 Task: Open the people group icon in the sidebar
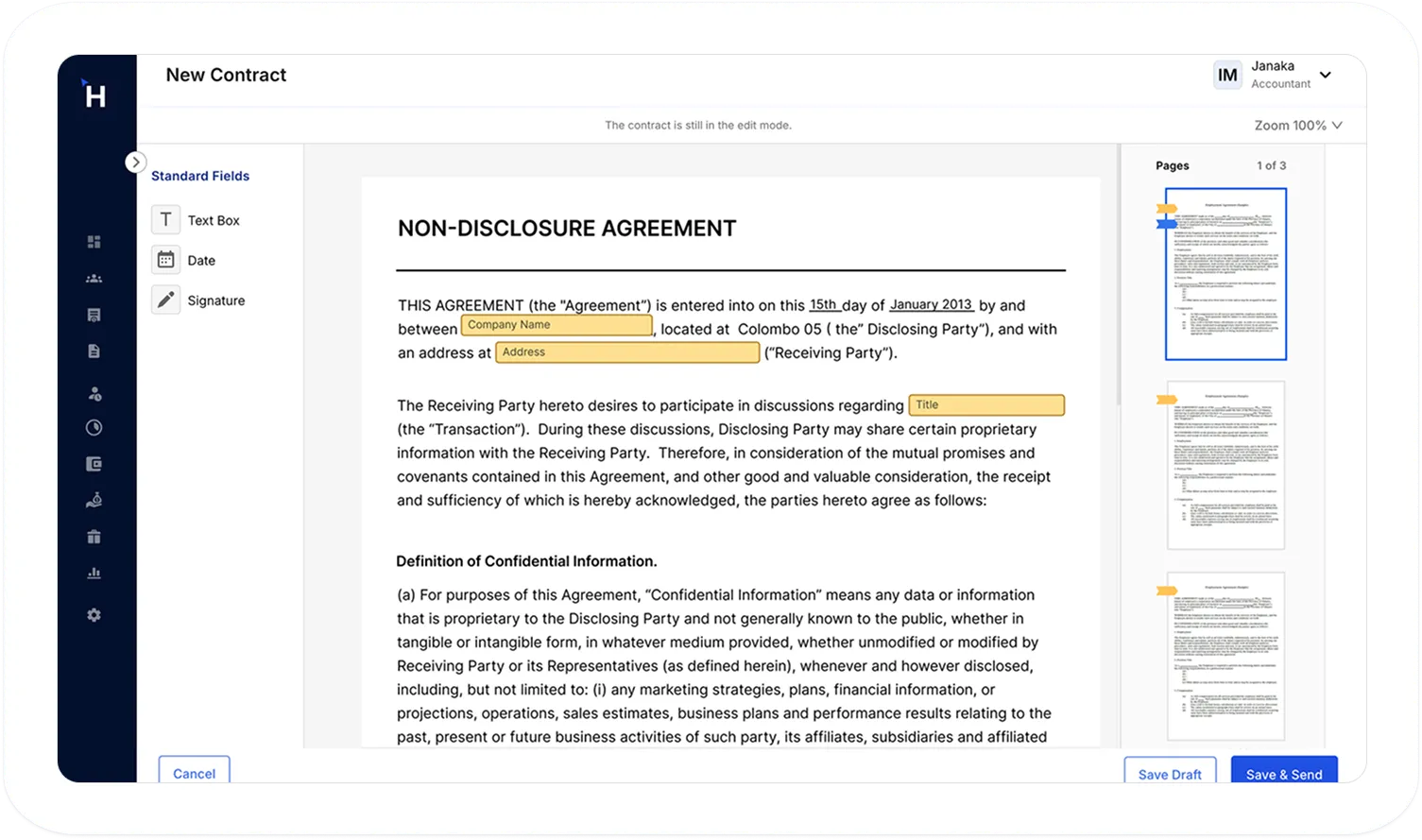coord(94,279)
